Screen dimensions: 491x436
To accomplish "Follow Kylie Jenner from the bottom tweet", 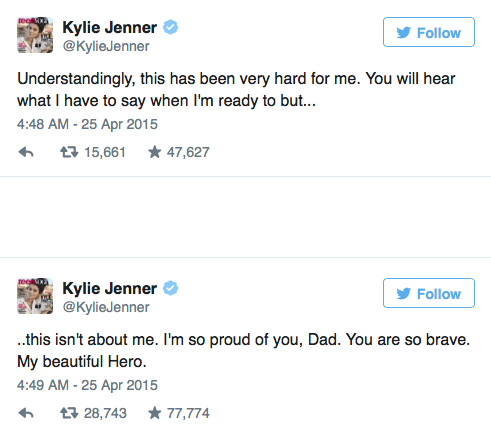I will [x=429, y=293].
